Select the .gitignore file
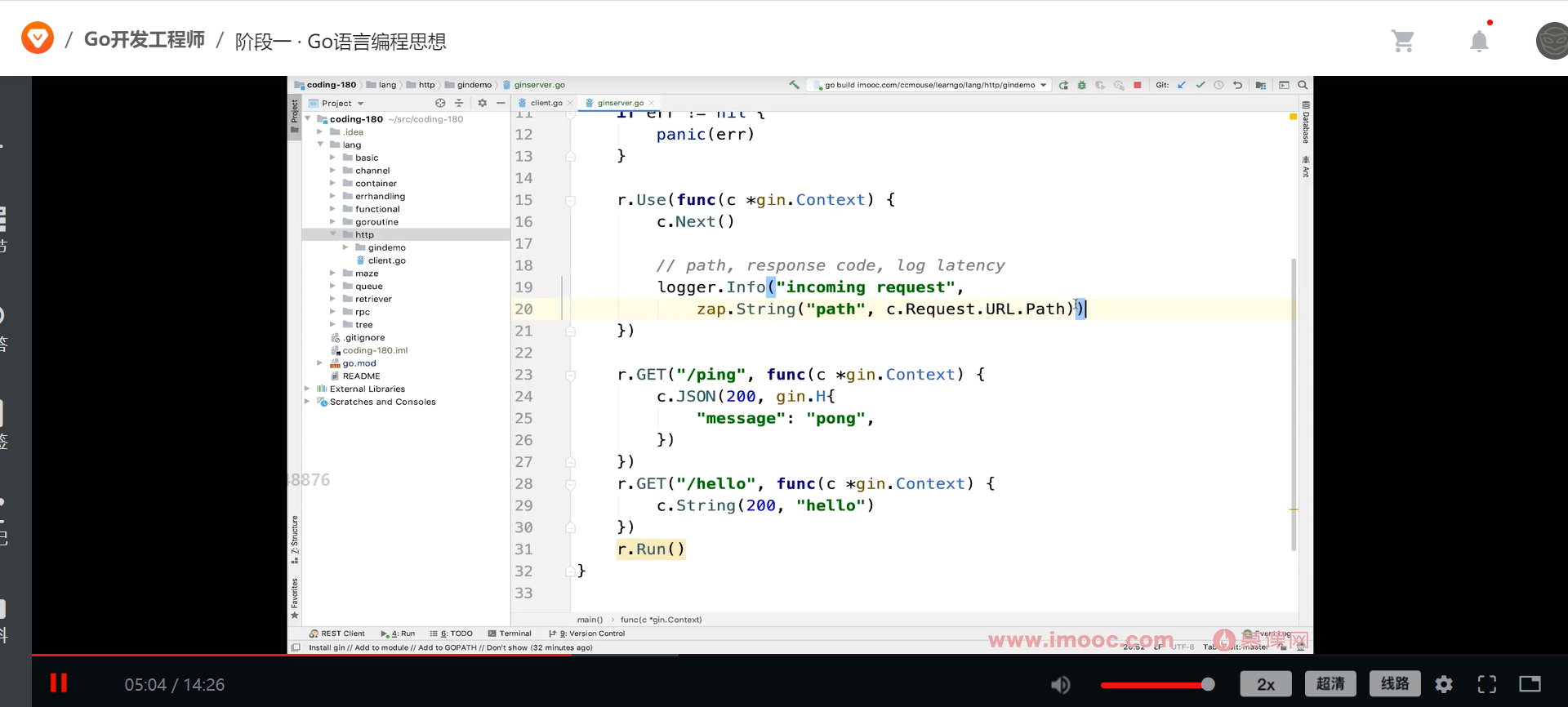This screenshot has height=707, width=1568. click(x=363, y=337)
